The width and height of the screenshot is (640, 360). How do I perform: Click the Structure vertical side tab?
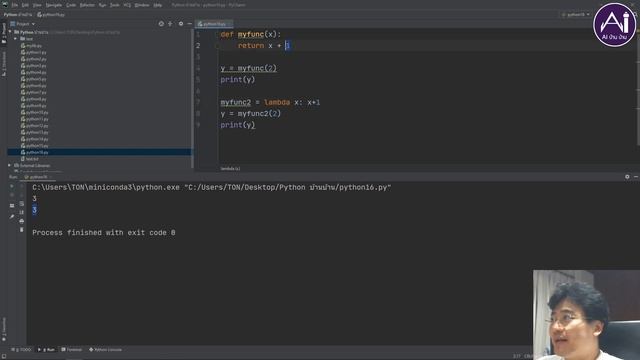[x=4, y=64]
